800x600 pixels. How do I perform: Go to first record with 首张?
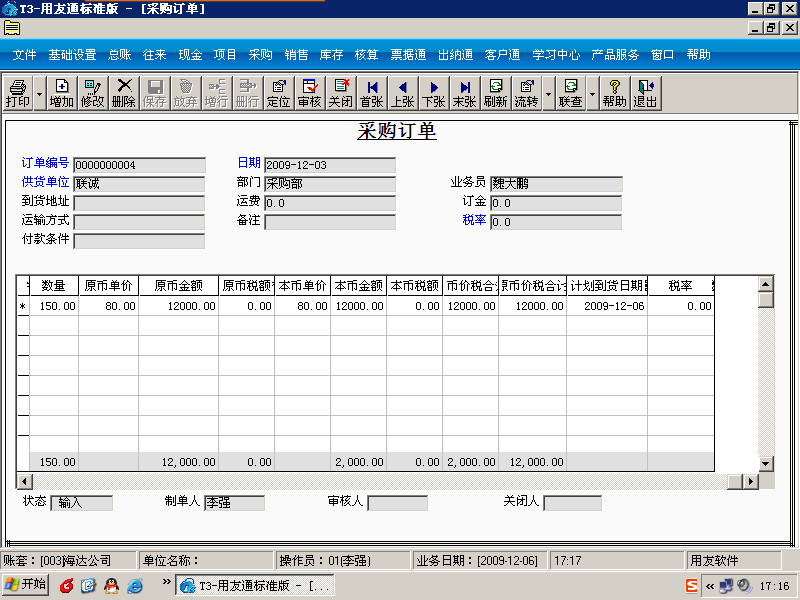point(372,93)
